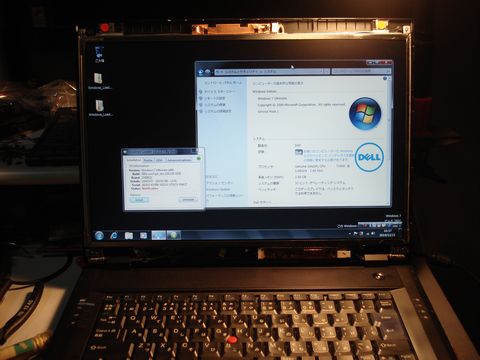This screenshot has width=480, height=360.
Task: Select the Advanced options tab in the activation tool
Action: click(x=179, y=160)
